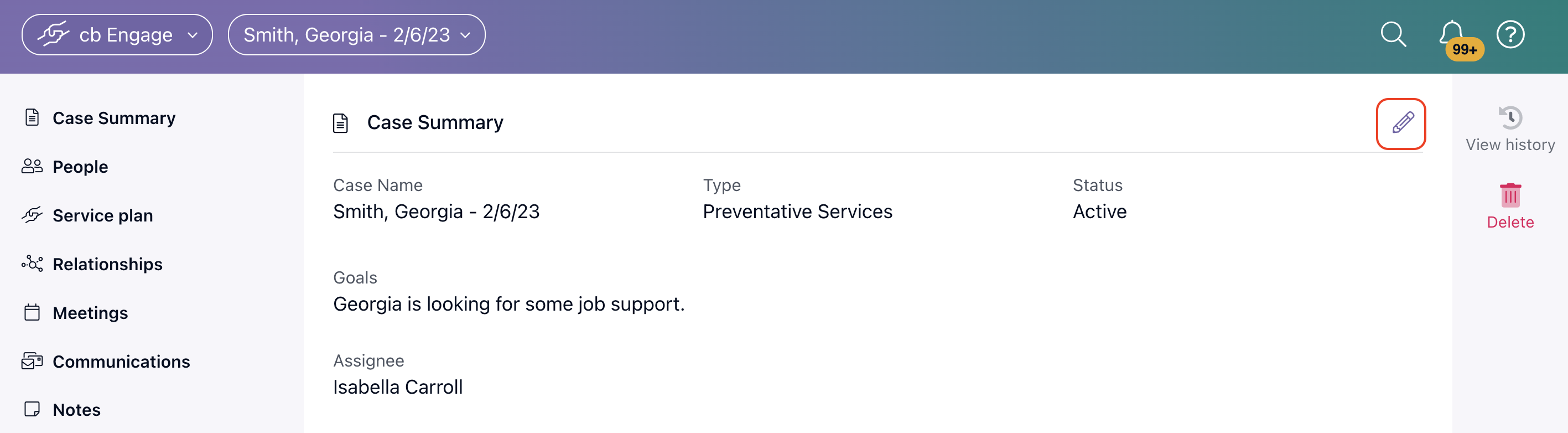Click the help question mark icon
The height and width of the screenshot is (433, 1568).
click(x=1510, y=35)
